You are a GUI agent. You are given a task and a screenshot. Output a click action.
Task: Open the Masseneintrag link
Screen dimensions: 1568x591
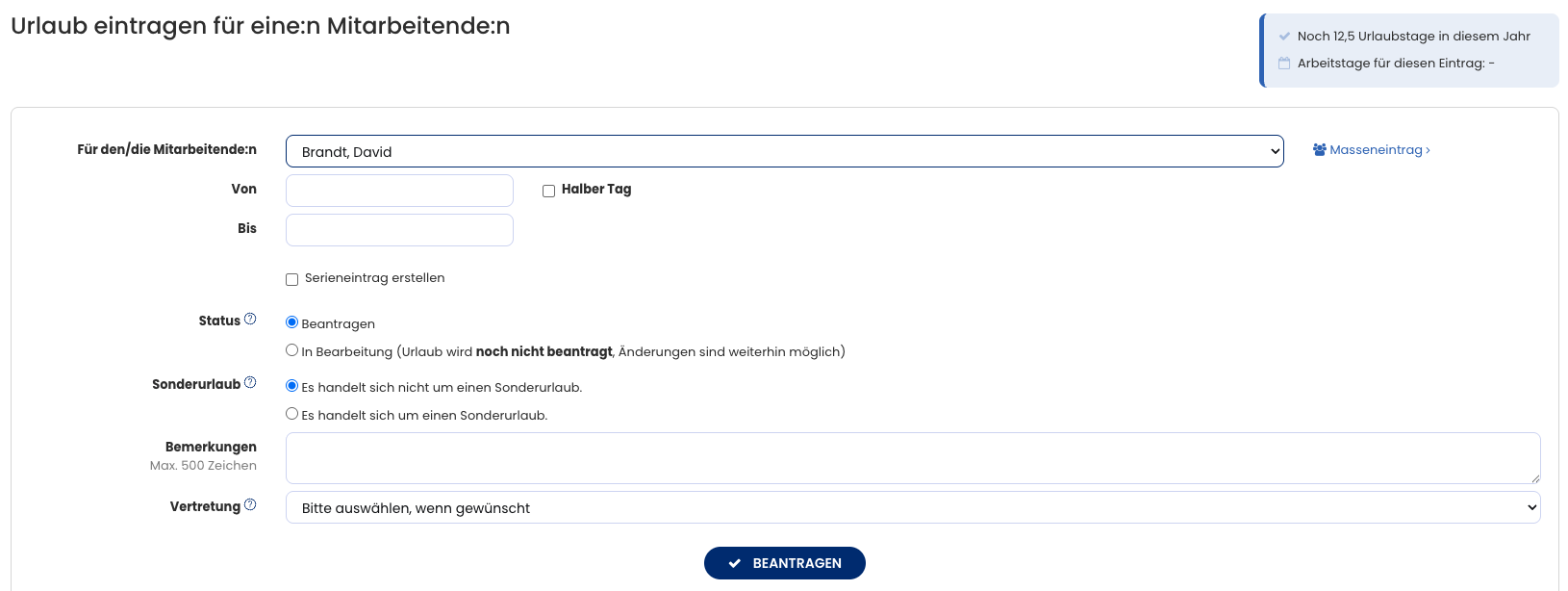1376,150
